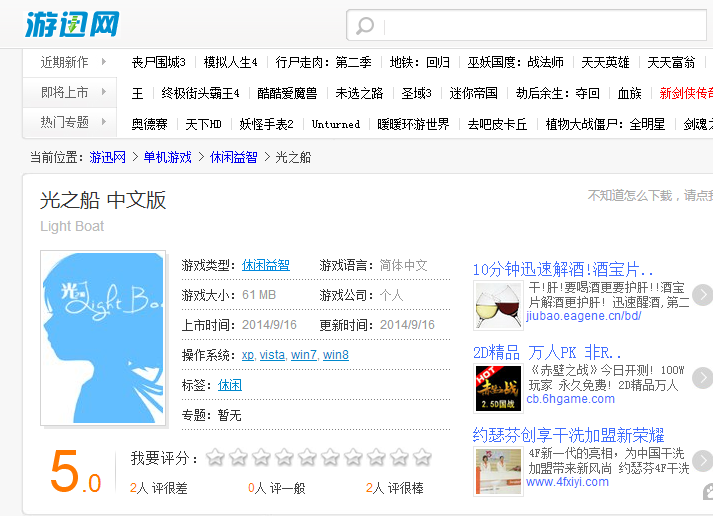Click the Light Boat game cover image
This screenshot has height=516, width=713.
click(x=103, y=338)
